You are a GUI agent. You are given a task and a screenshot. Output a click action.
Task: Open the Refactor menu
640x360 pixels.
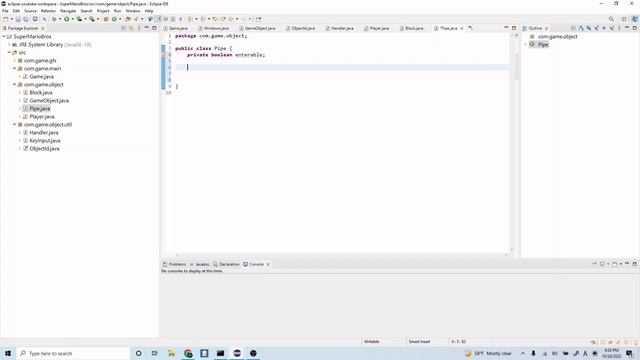tap(48, 11)
